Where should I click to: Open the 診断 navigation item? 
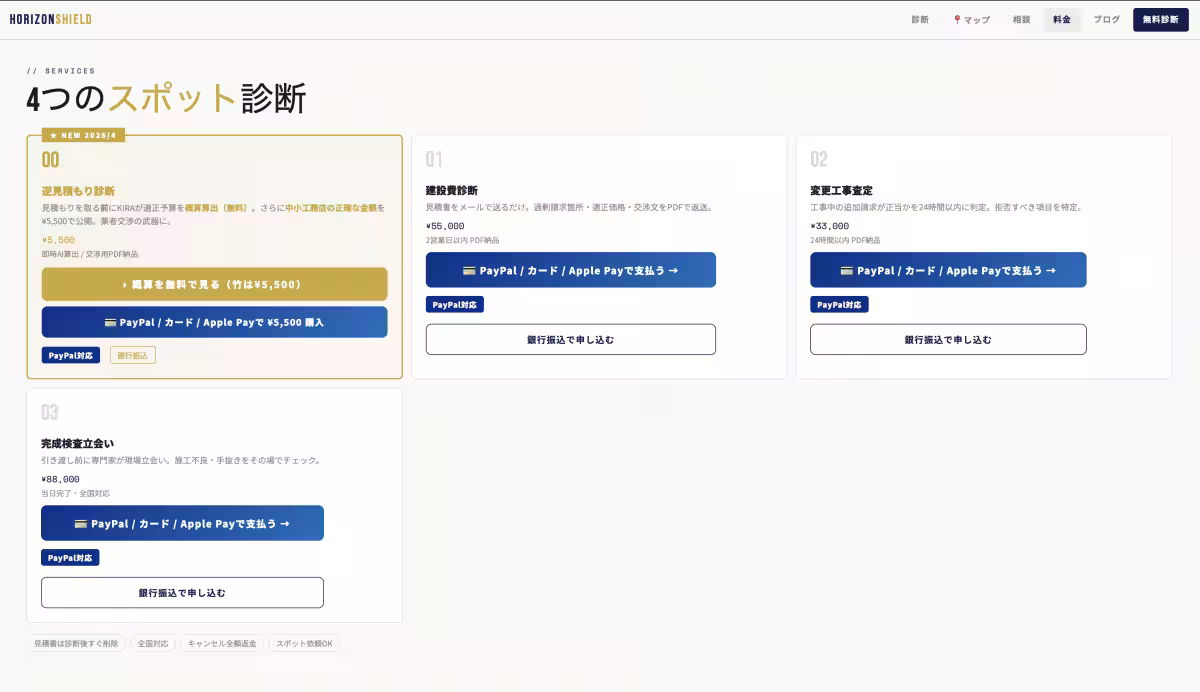pos(919,18)
